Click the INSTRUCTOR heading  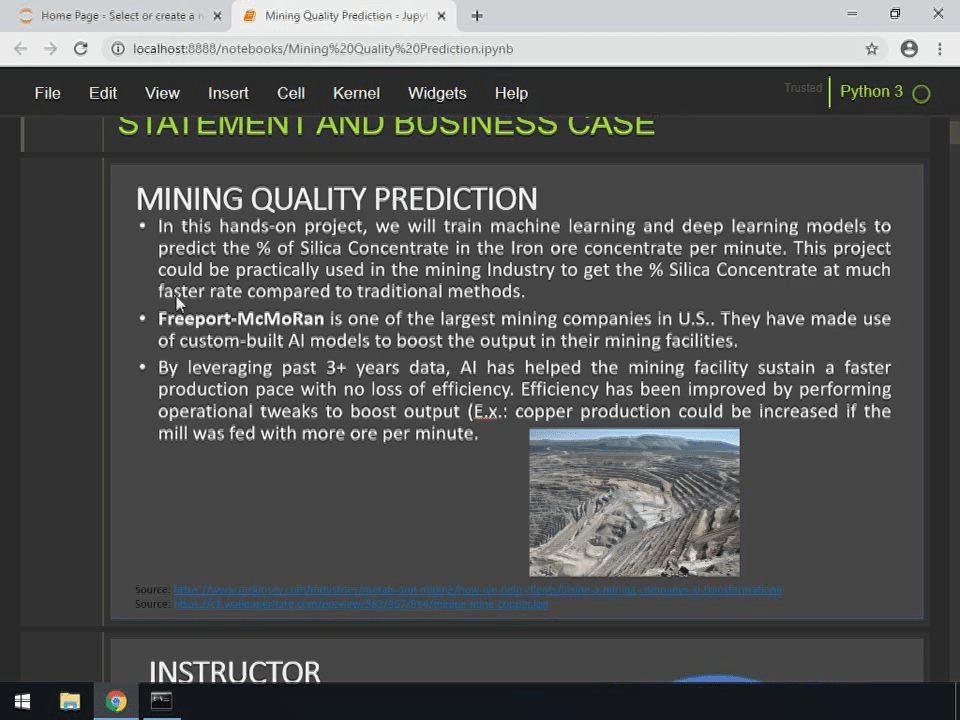(x=234, y=671)
